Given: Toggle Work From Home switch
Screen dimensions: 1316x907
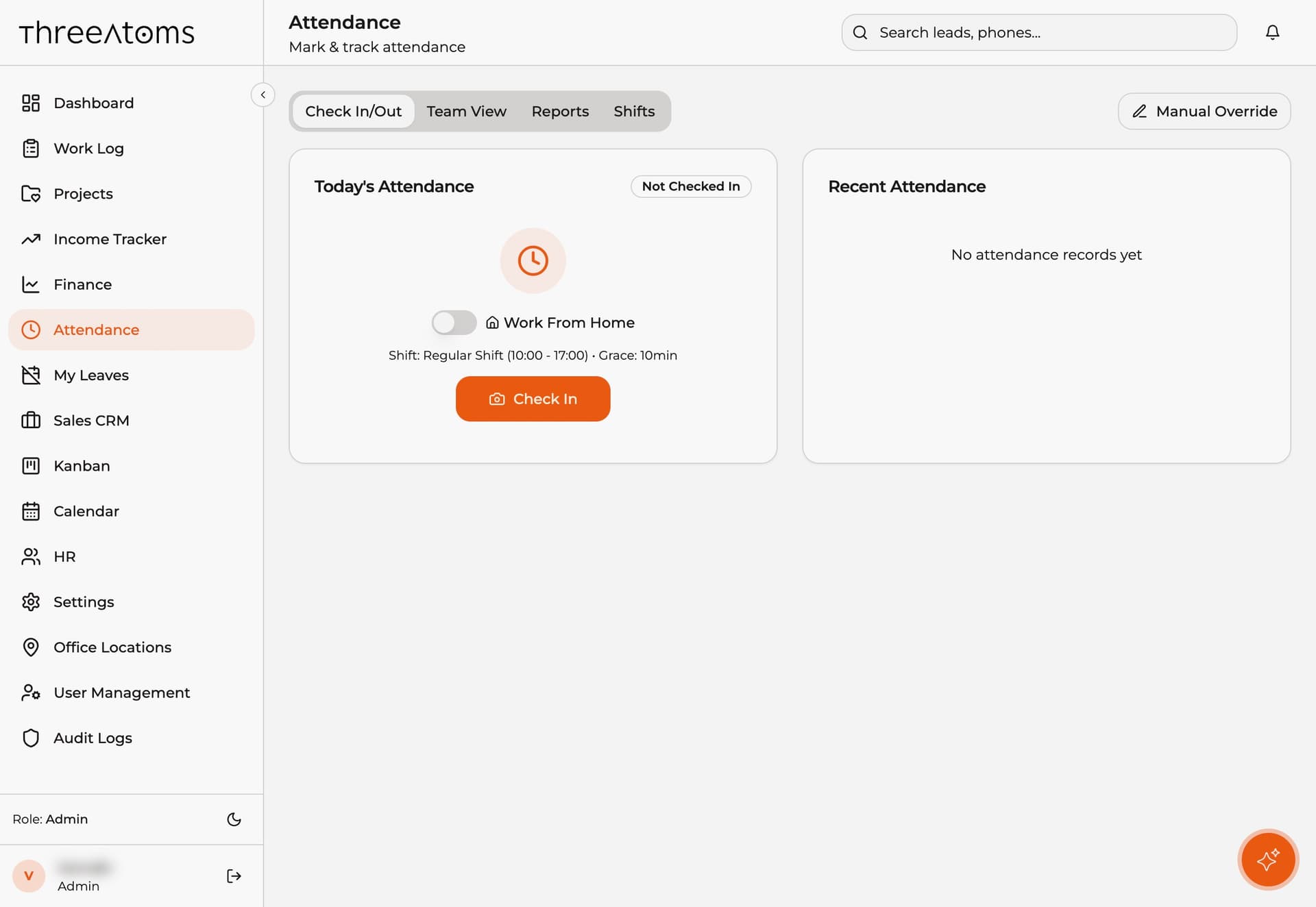Looking at the screenshot, I should click(x=454, y=322).
